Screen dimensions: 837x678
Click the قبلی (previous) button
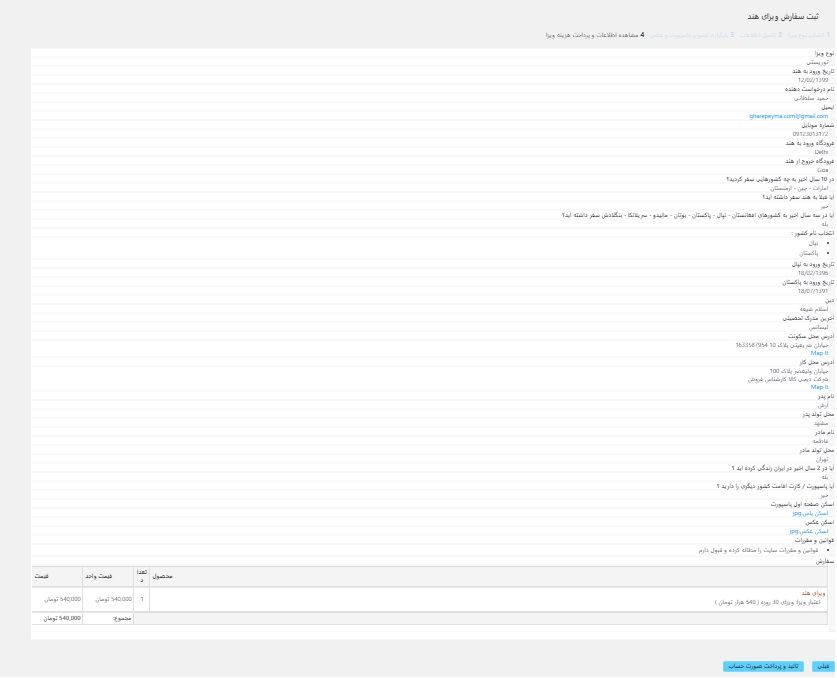823,666
